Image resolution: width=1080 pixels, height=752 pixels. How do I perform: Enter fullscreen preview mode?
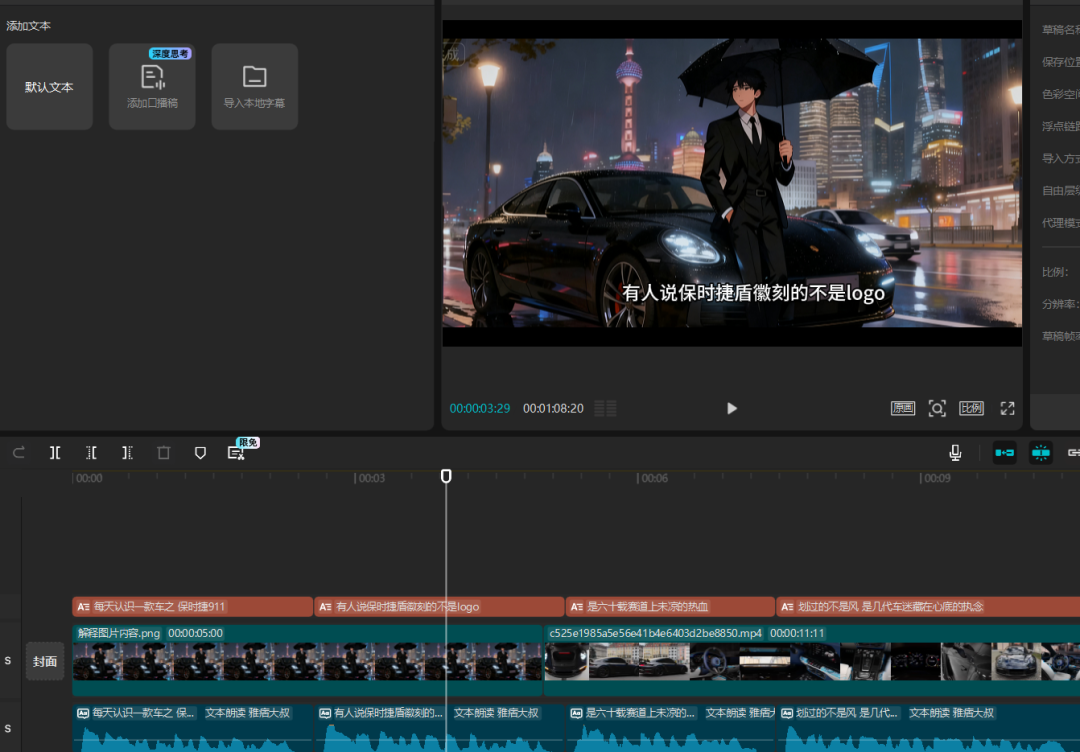click(x=1007, y=408)
